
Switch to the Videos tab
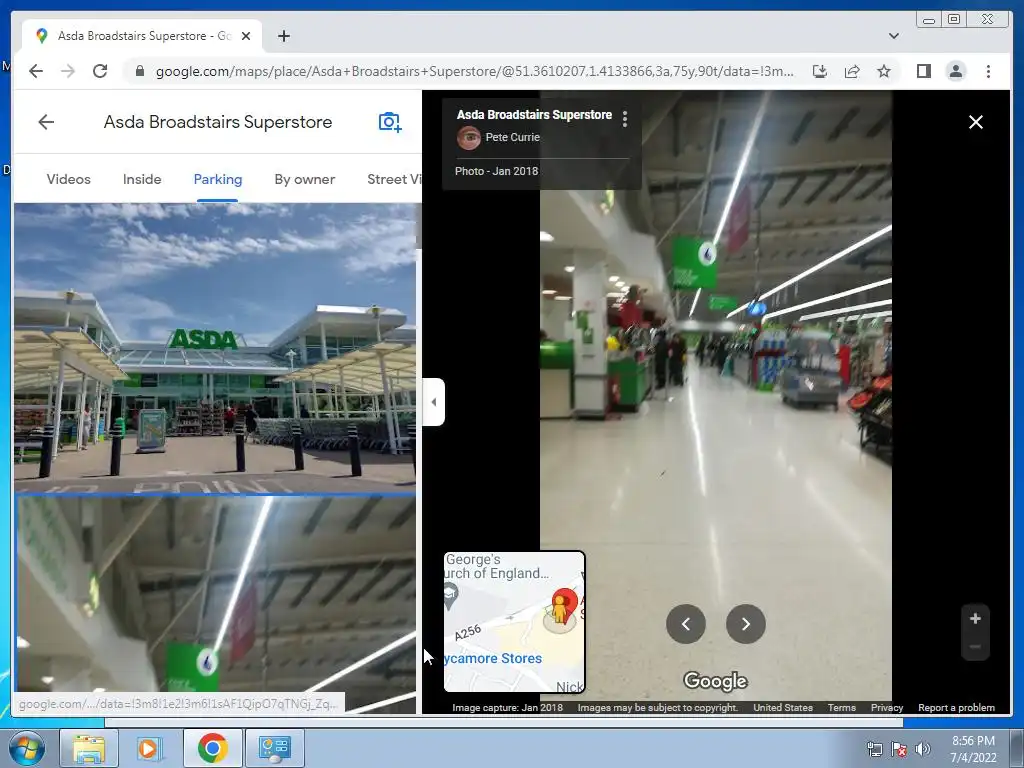click(69, 180)
